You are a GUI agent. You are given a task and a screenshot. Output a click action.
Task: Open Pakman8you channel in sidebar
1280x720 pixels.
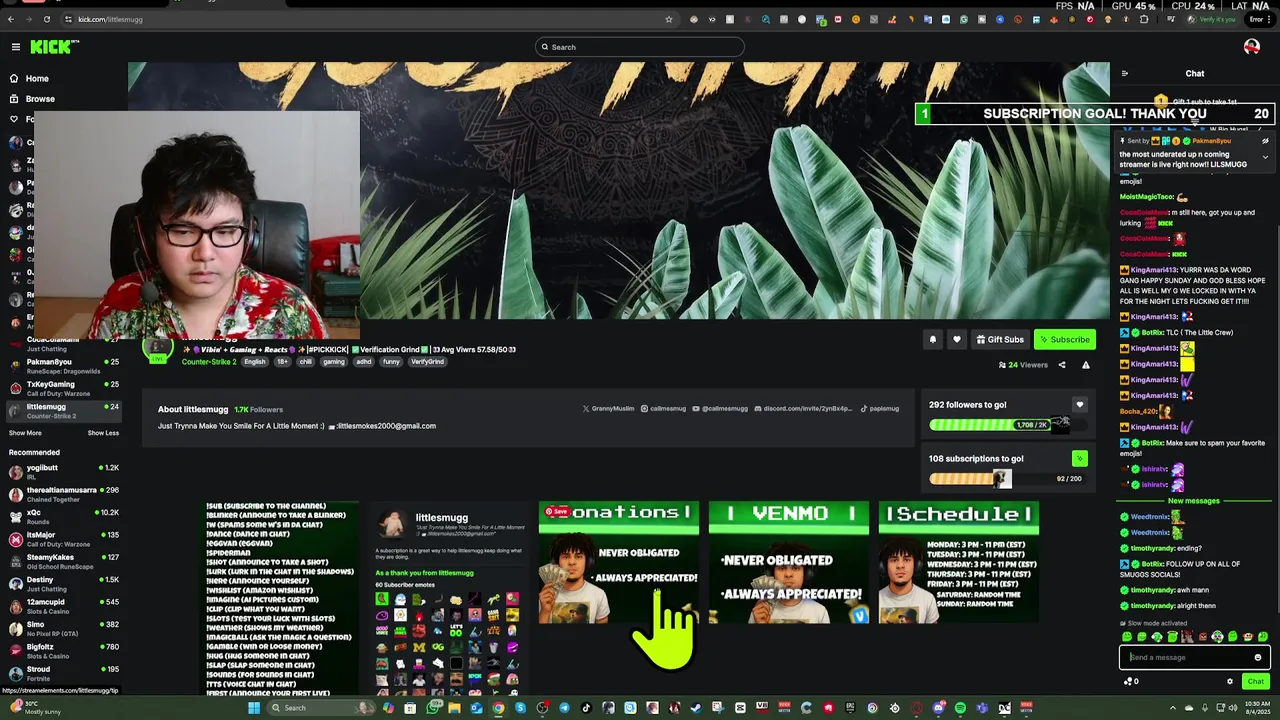point(63,366)
